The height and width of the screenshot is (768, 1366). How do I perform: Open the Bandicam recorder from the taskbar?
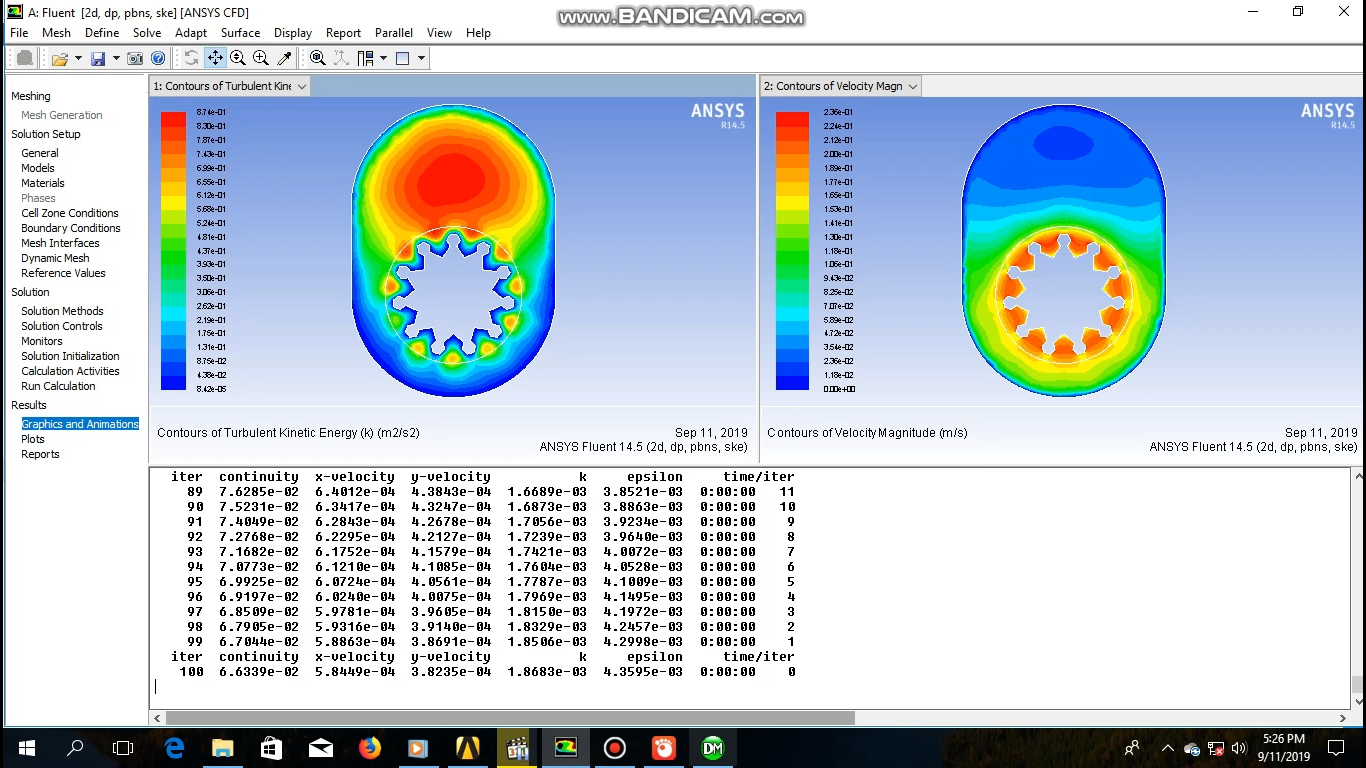614,747
